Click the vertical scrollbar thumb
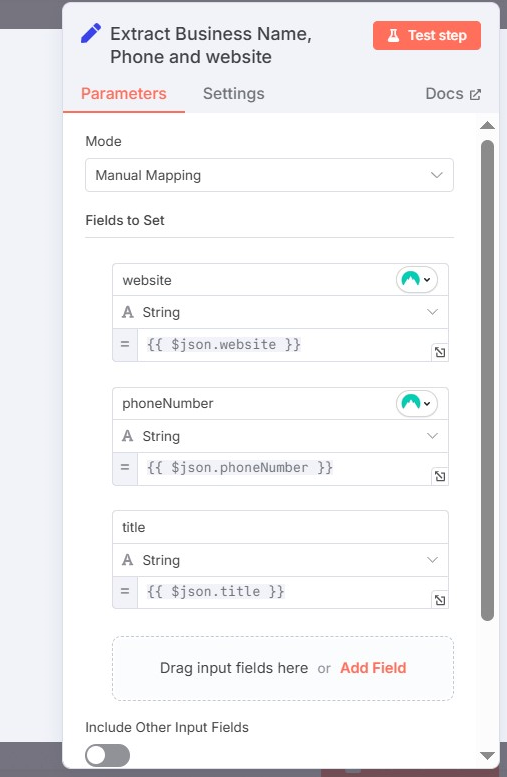 point(488,380)
